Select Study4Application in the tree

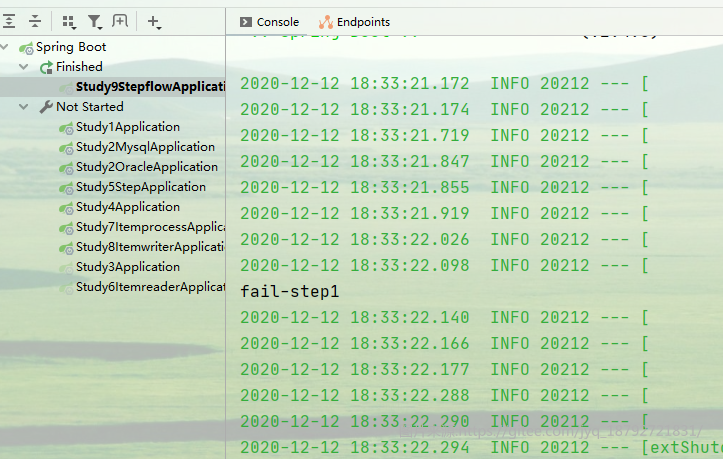[x=128, y=207]
